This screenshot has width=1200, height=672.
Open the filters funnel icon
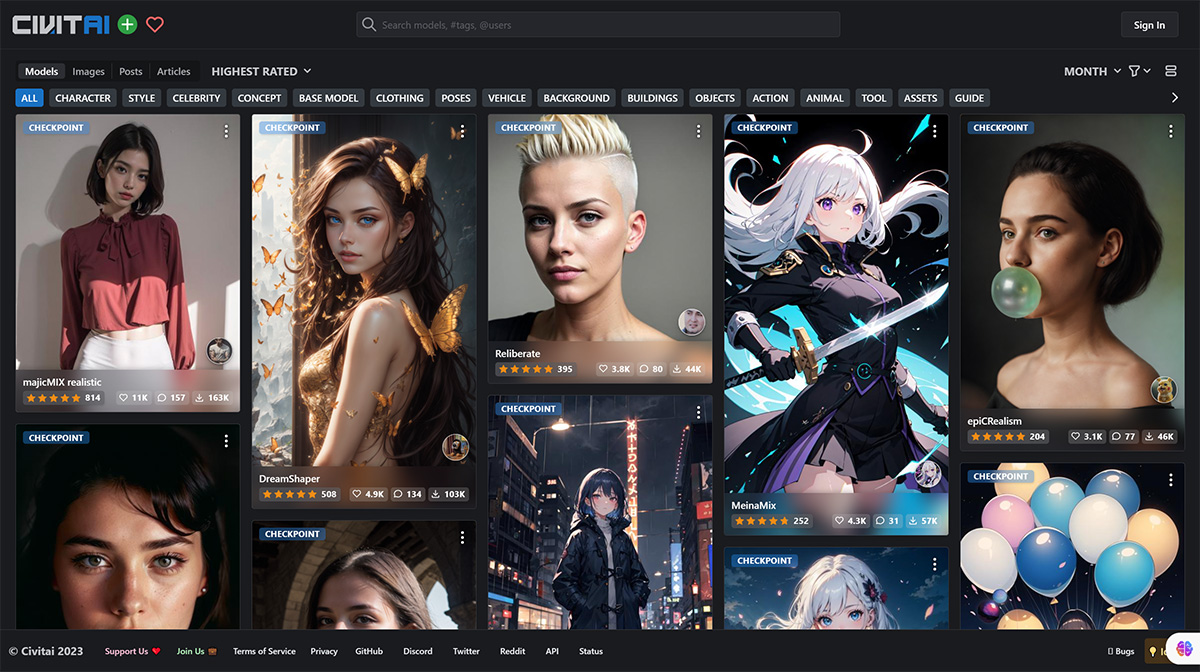1135,71
